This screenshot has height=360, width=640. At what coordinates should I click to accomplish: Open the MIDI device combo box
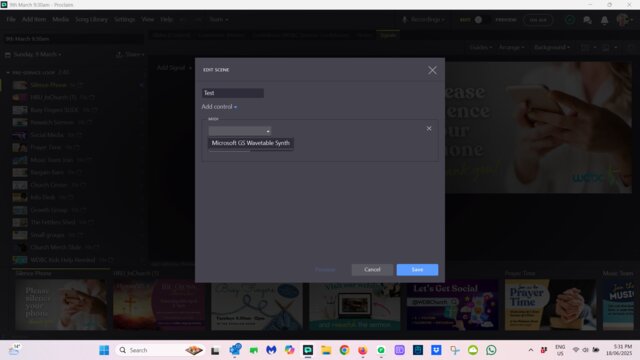(x=240, y=131)
